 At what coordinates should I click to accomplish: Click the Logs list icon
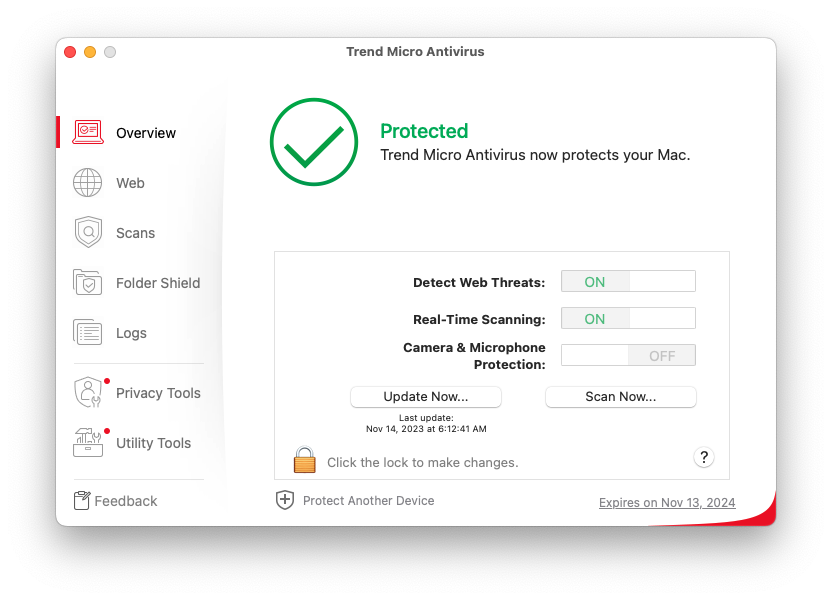pyautogui.click(x=88, y=333)
